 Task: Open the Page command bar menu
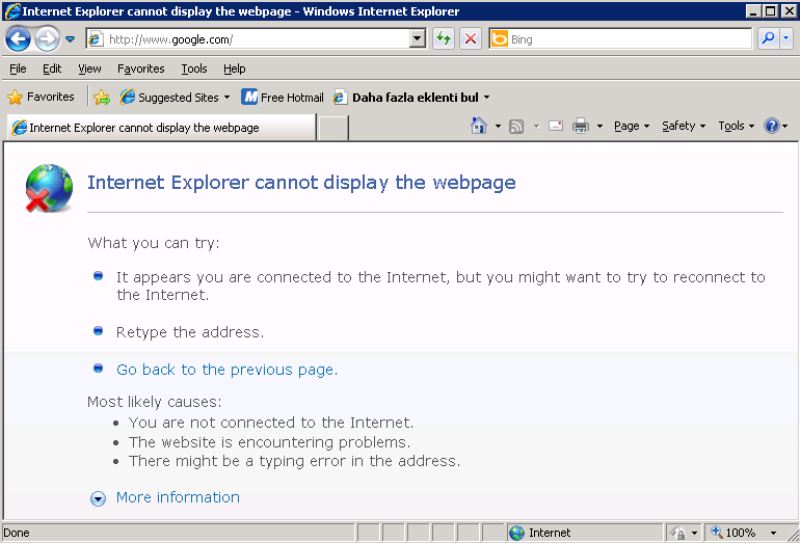click(631, 126)
